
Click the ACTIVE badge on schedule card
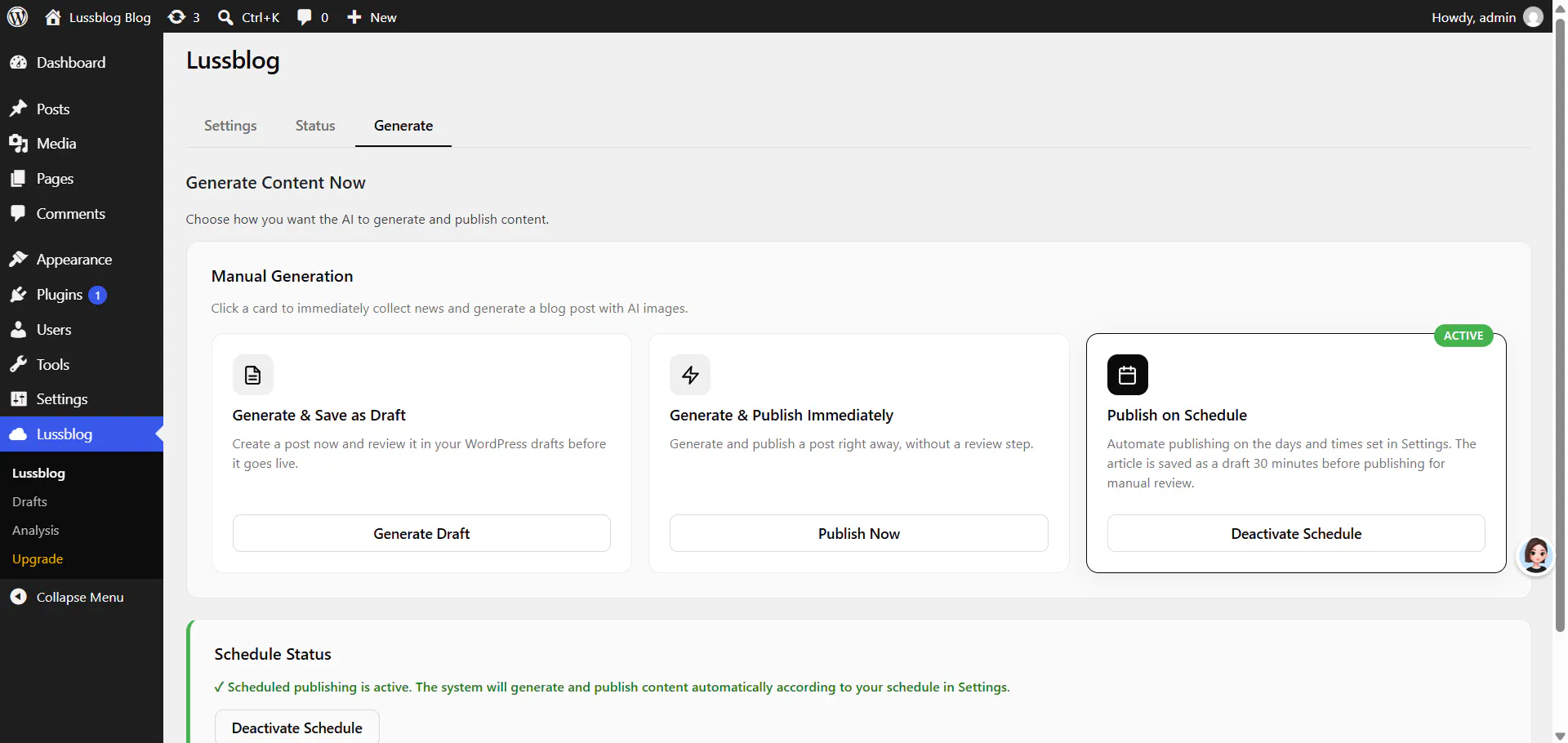pyautogui.click(x=1463, y=336)
